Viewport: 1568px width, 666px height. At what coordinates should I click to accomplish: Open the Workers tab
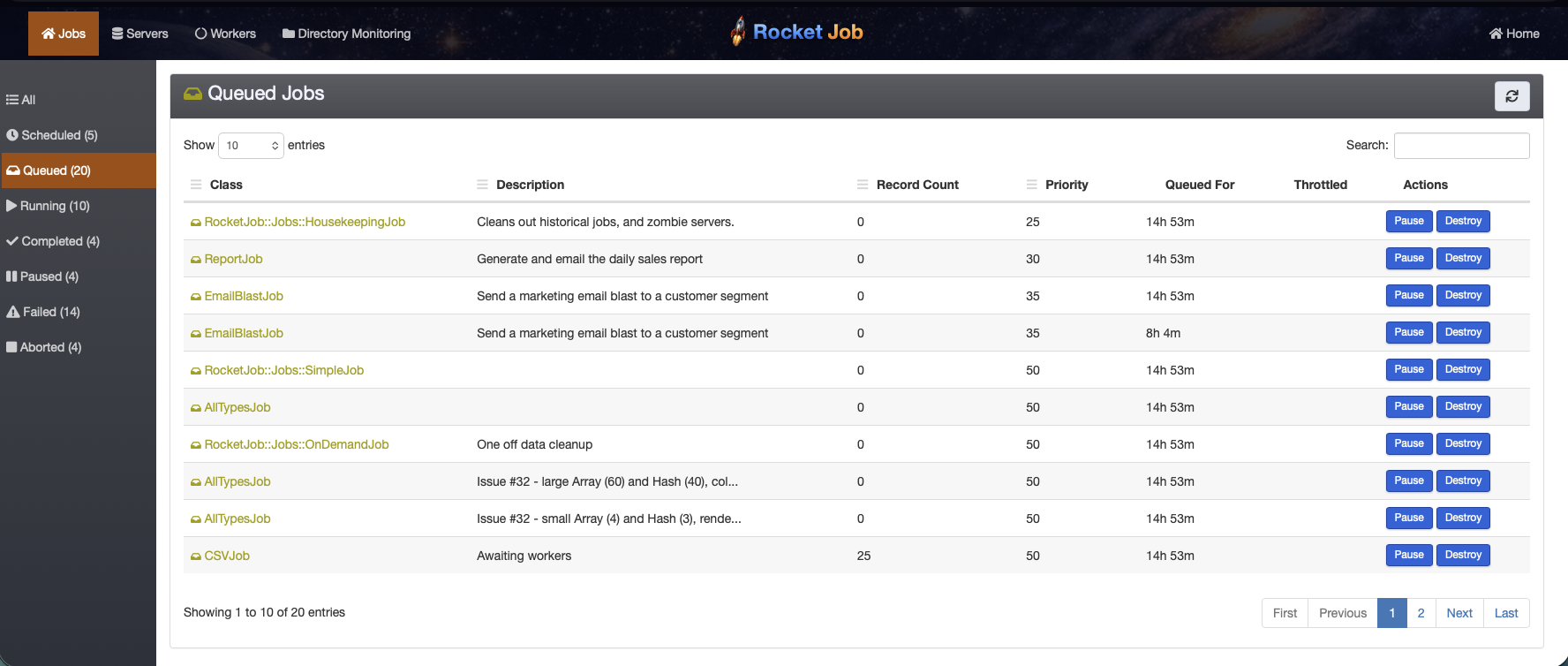225,34
